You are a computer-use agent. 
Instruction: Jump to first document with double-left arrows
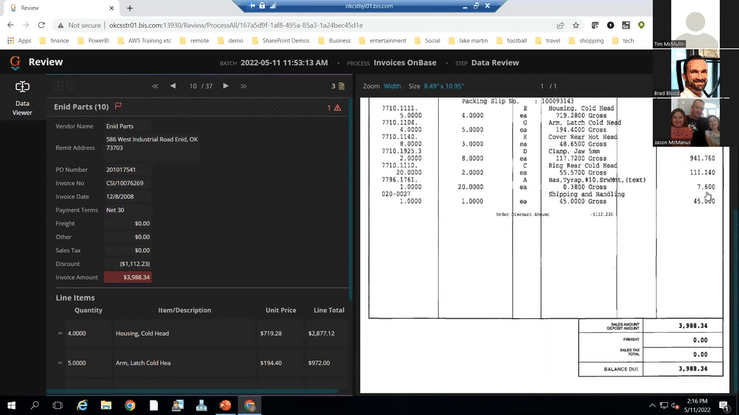(155, 86)
